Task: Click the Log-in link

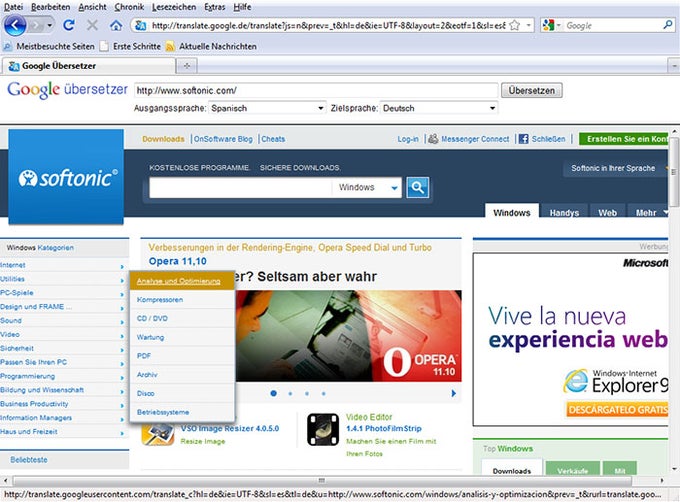Action: point(408,139)
